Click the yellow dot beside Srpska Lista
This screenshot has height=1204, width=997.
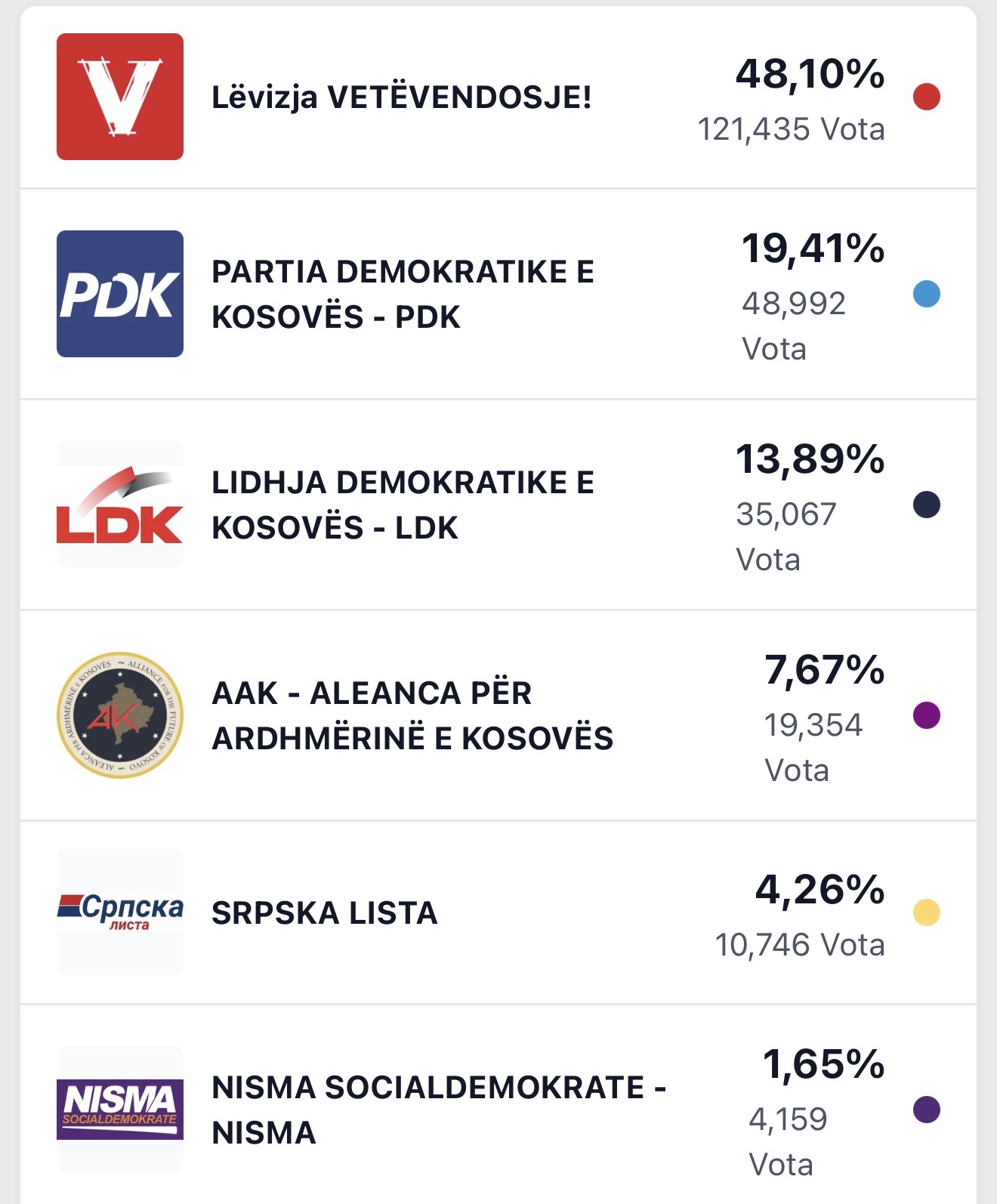926,912
